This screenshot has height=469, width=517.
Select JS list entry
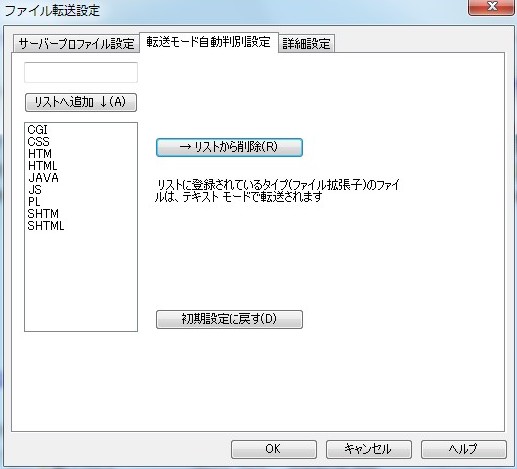click(35, 190)
